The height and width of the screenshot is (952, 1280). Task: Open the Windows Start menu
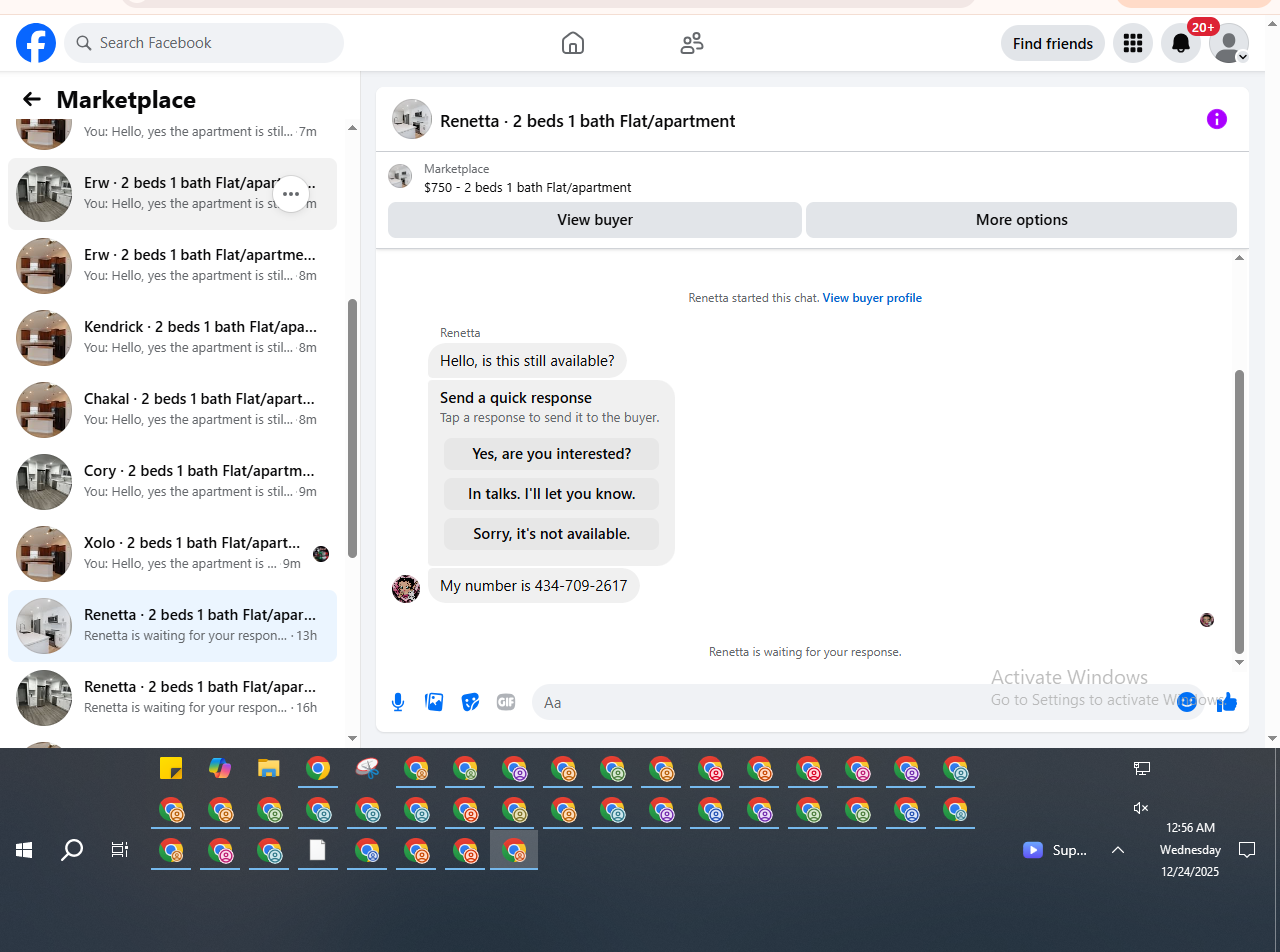24,850
